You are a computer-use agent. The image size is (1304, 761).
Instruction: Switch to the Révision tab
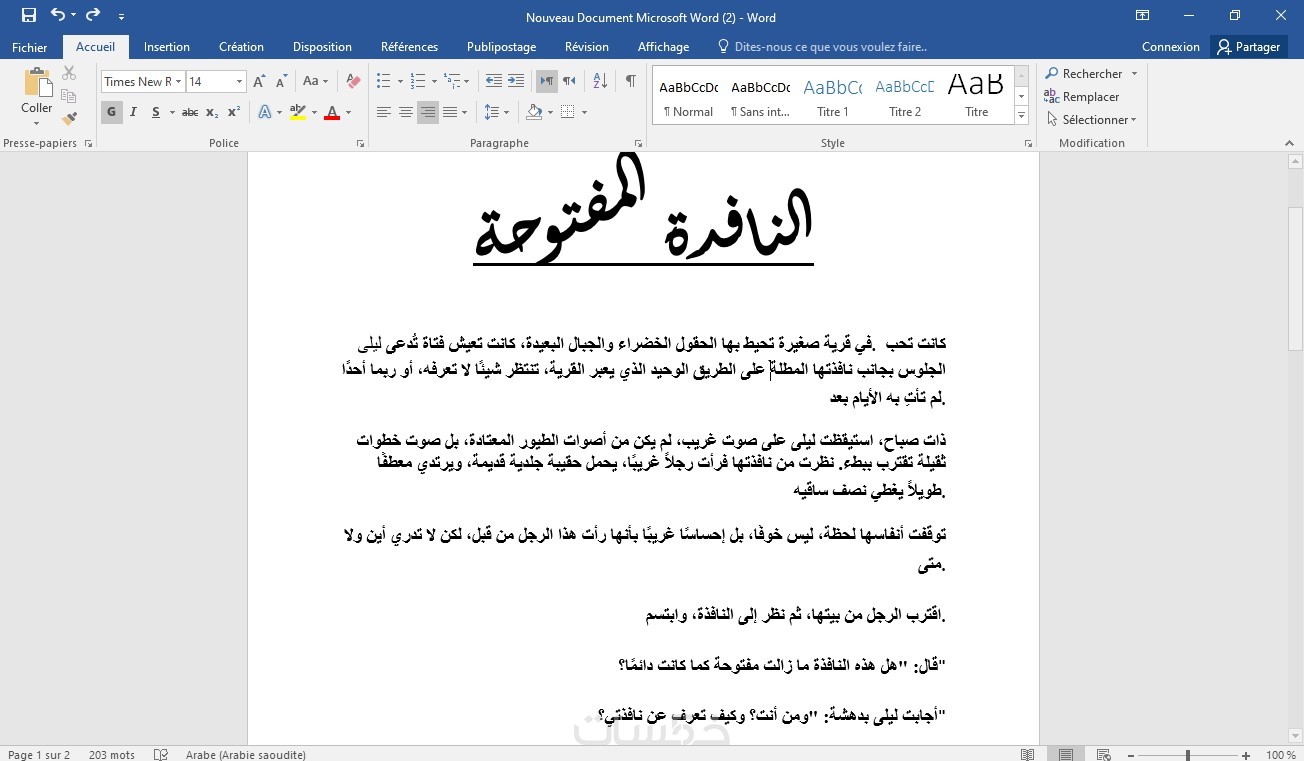(586, 47)
